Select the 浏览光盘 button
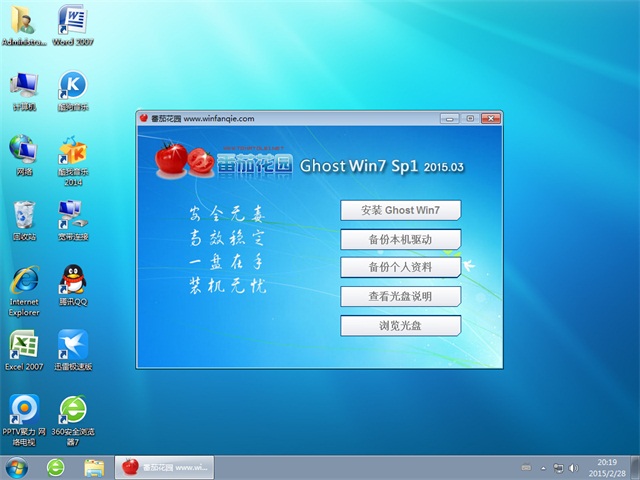 pyautogui.click(x=400, y=325)
